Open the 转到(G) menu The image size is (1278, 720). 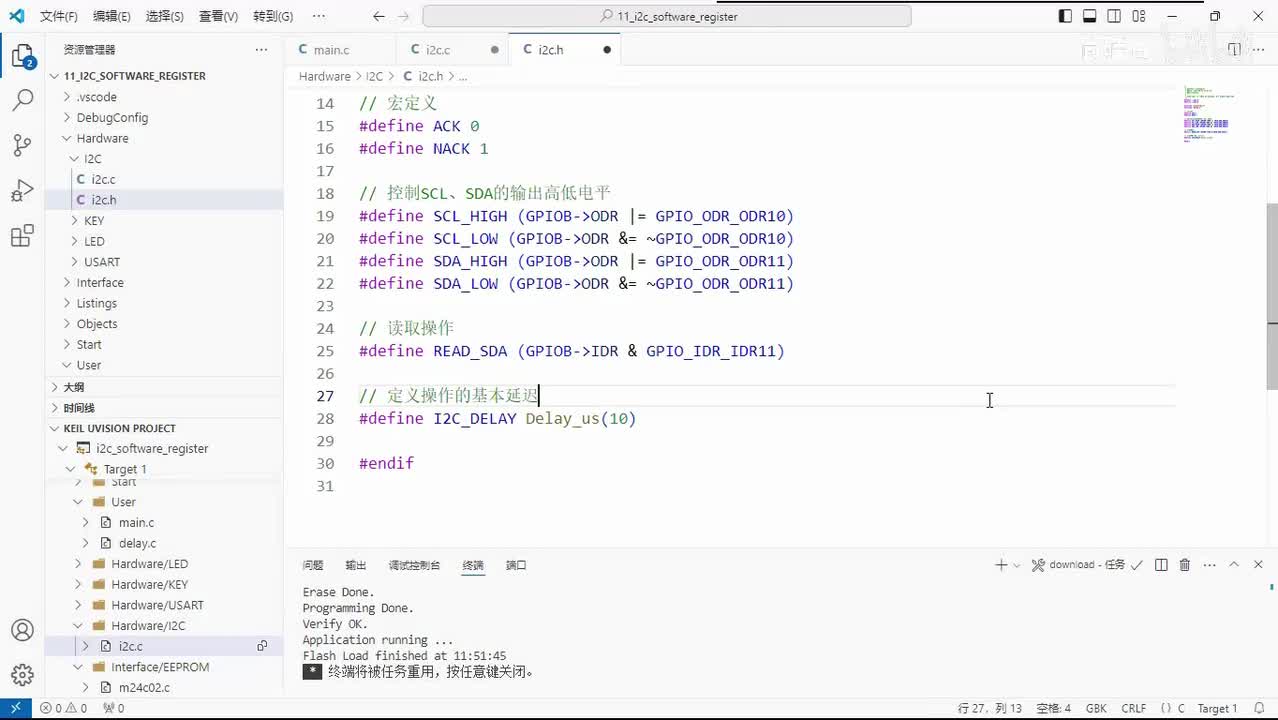click(x=273, y=16)
